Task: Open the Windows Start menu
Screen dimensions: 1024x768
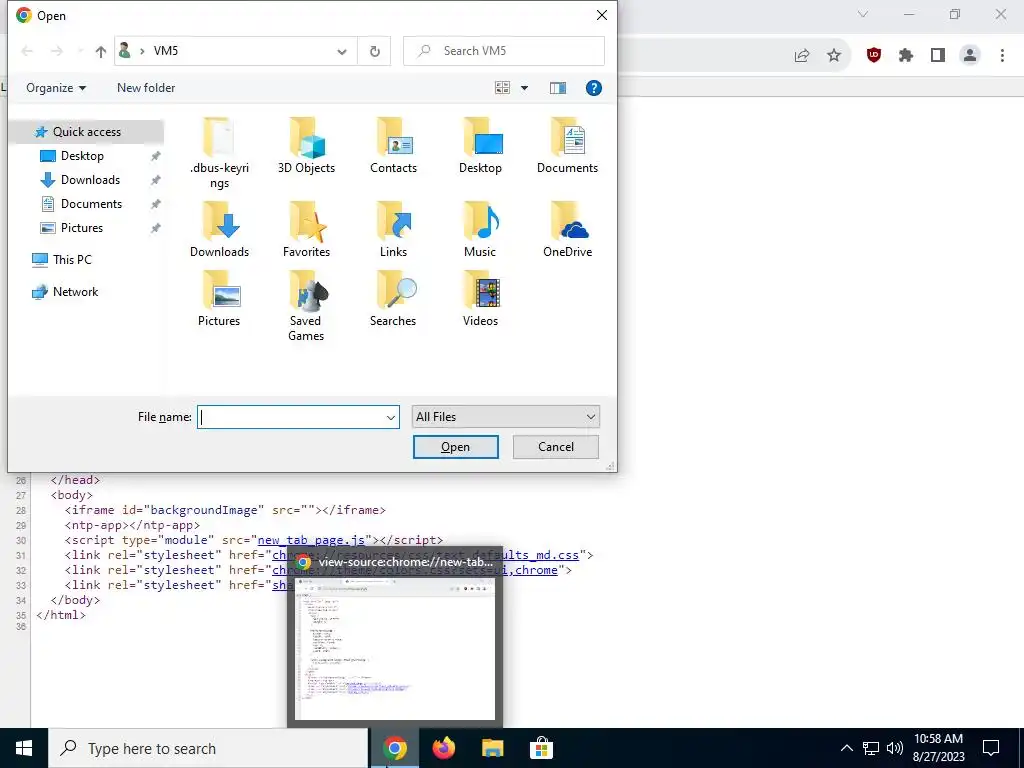Action: pos(24,748)
